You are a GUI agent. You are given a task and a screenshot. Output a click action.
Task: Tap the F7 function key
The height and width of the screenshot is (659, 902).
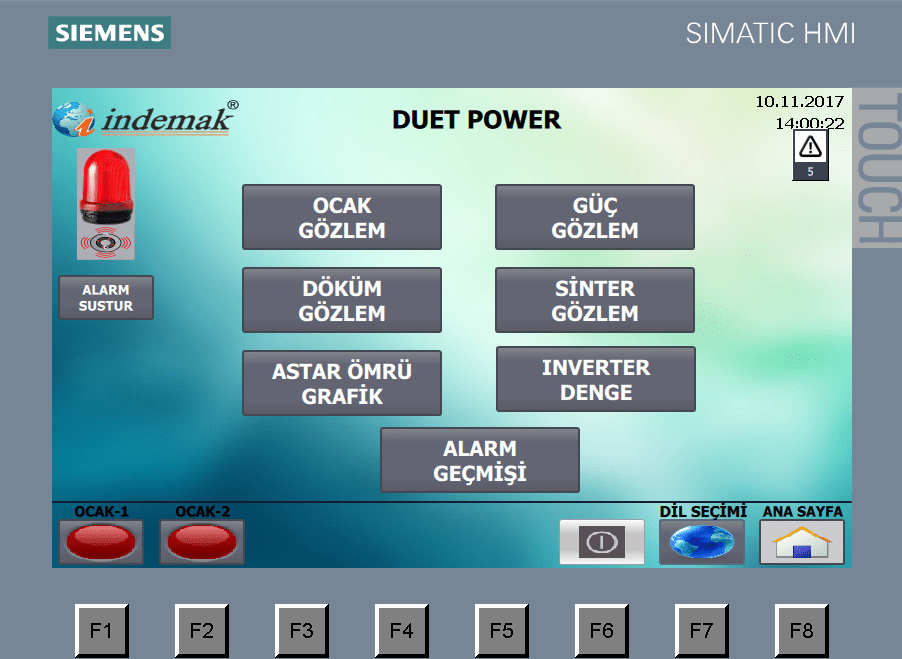tap(702, 630)
